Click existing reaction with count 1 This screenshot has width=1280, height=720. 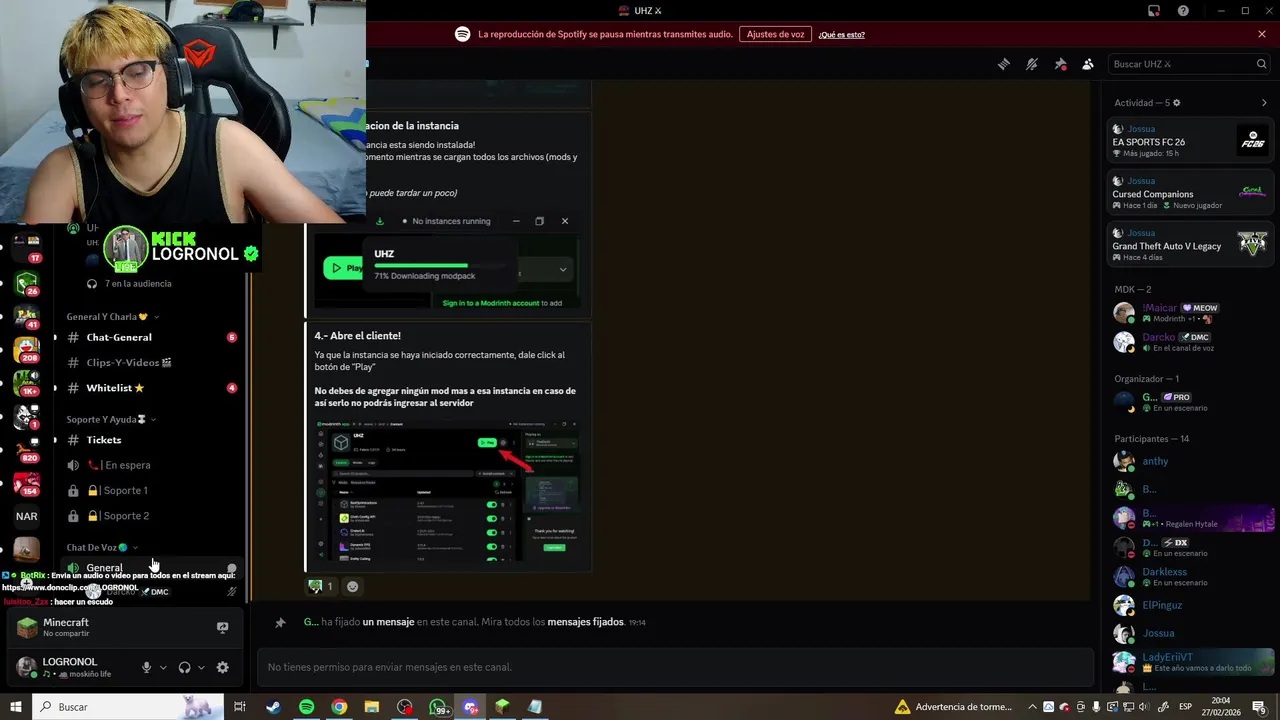[321, 586]
